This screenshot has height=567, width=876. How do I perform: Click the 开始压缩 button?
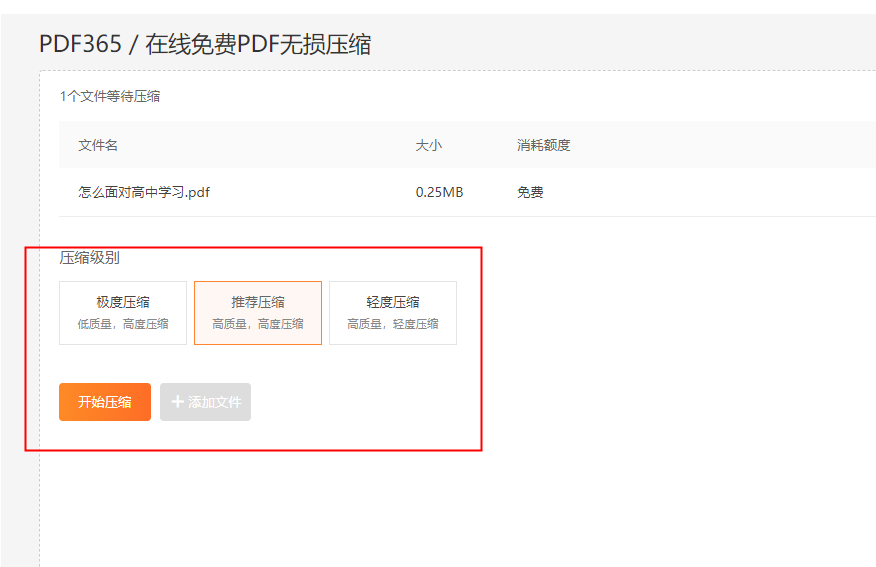pos(105,402)
